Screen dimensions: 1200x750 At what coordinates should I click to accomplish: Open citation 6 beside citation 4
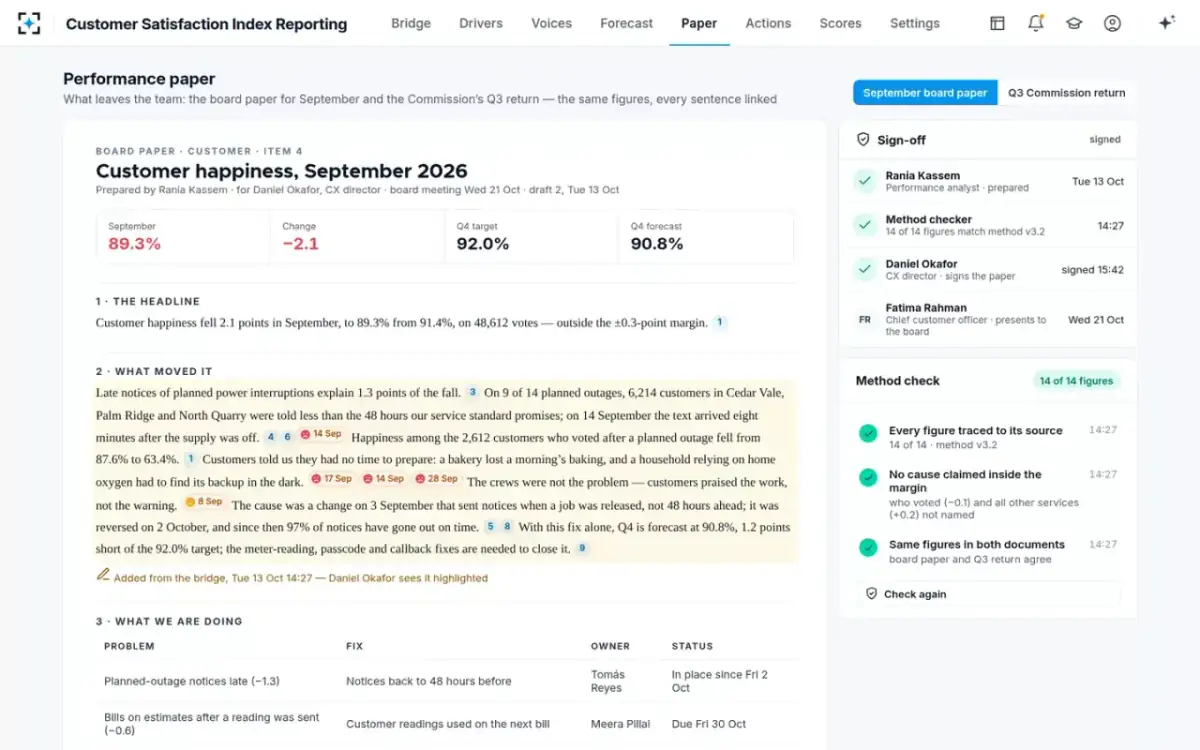coord(288,437)
